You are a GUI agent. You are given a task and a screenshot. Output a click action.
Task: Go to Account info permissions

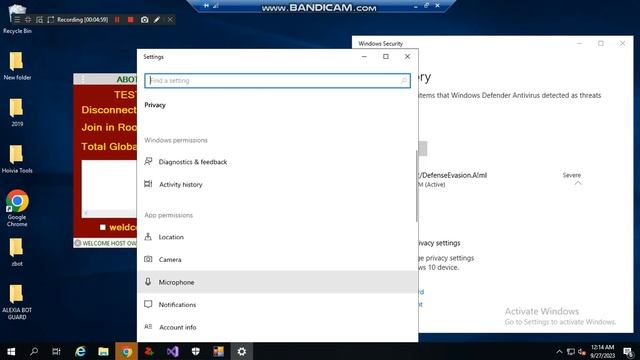277,327
